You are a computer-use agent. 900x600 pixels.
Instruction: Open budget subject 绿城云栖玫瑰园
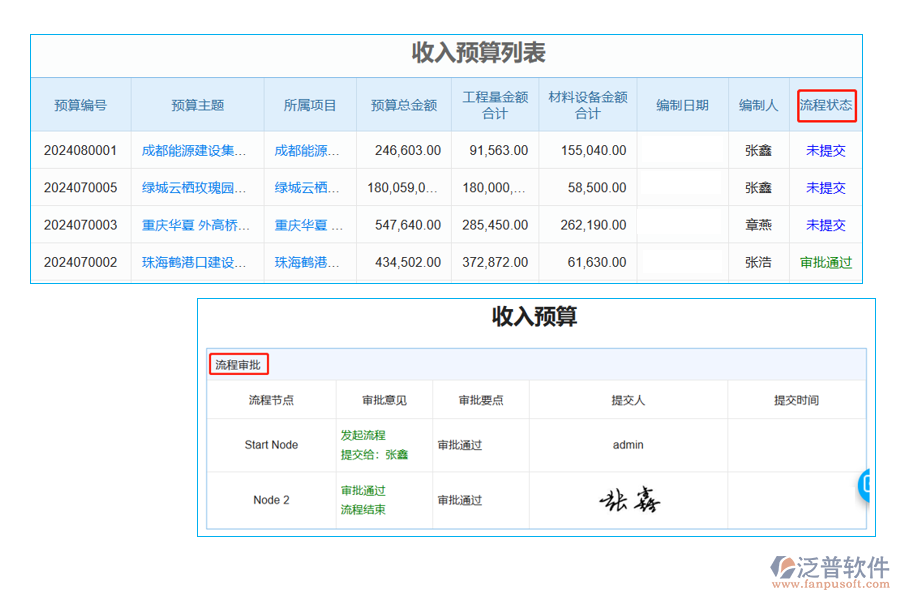(x=194, y=187)
